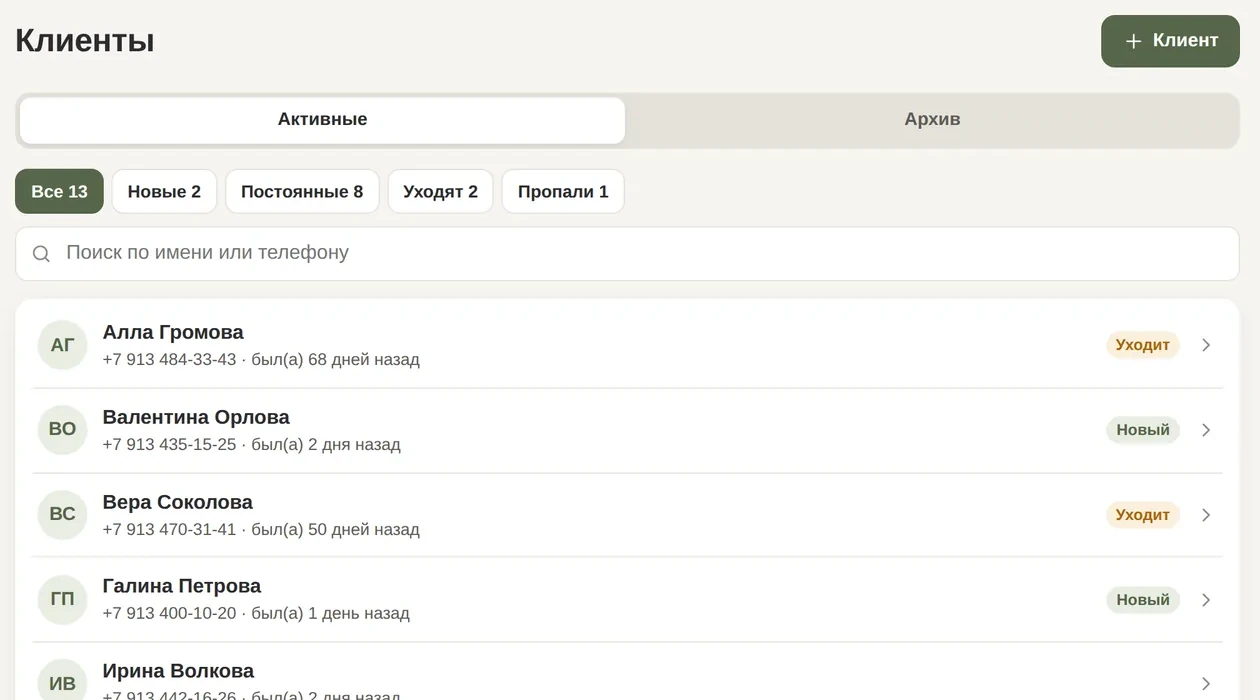Focus the search by name or phone field
The height and width of the screenshot is (700, 1260).
click(x=627, y=253)
